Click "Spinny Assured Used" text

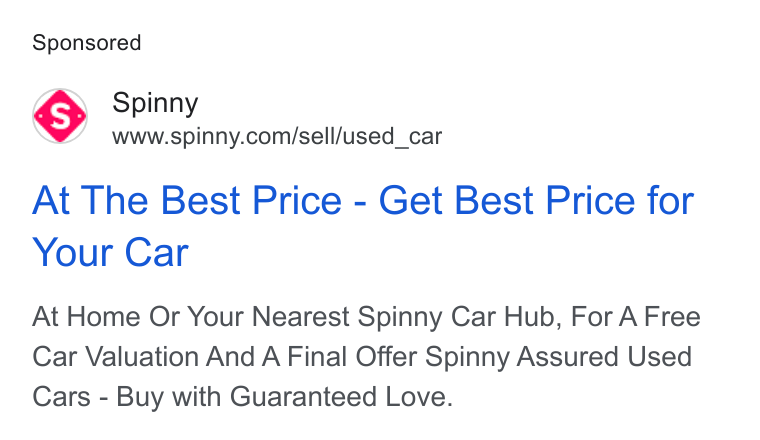point(558,357)
